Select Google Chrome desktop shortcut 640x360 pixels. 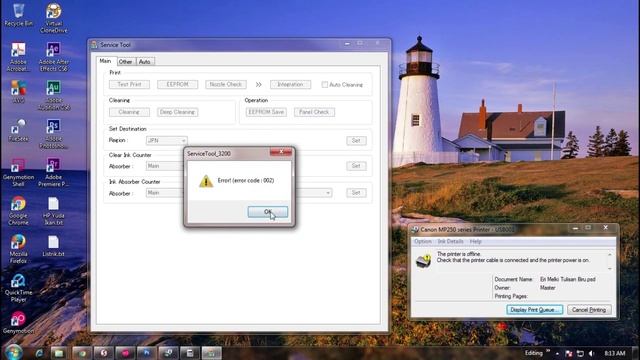pos(18,211)
